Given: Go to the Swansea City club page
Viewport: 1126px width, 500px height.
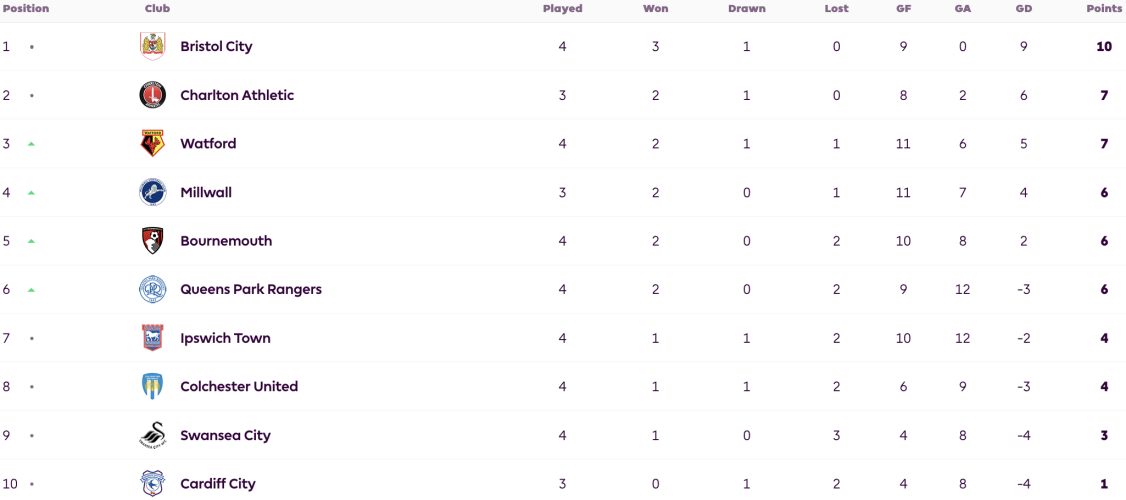Looking at the screenshot, I should click(x=225, y=435).
